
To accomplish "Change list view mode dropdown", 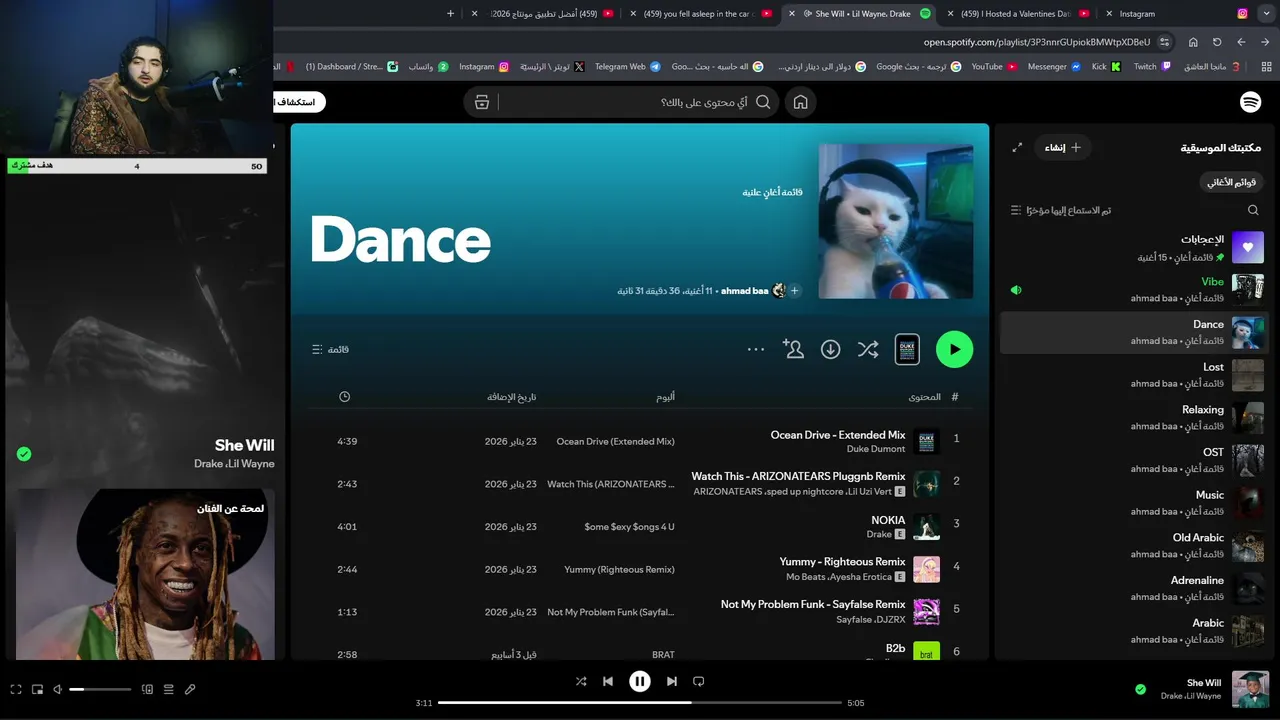I will point(330,349).
